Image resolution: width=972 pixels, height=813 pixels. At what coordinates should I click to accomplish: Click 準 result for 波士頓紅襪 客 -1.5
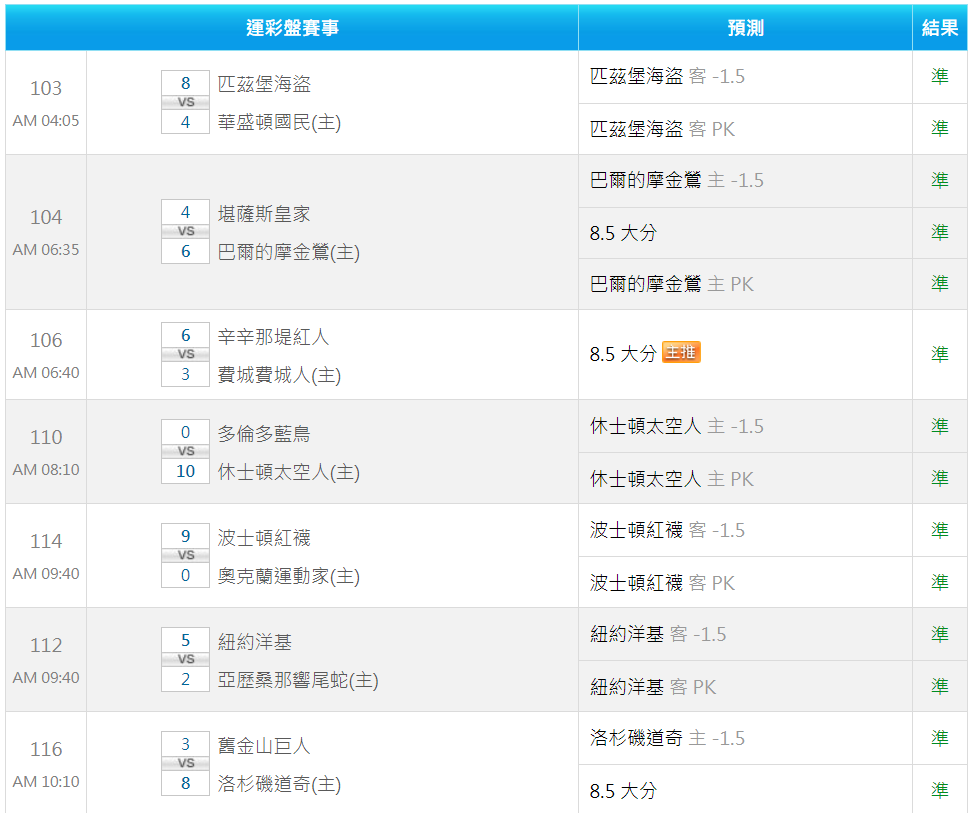pyautogui.click(x=940, y=530)
